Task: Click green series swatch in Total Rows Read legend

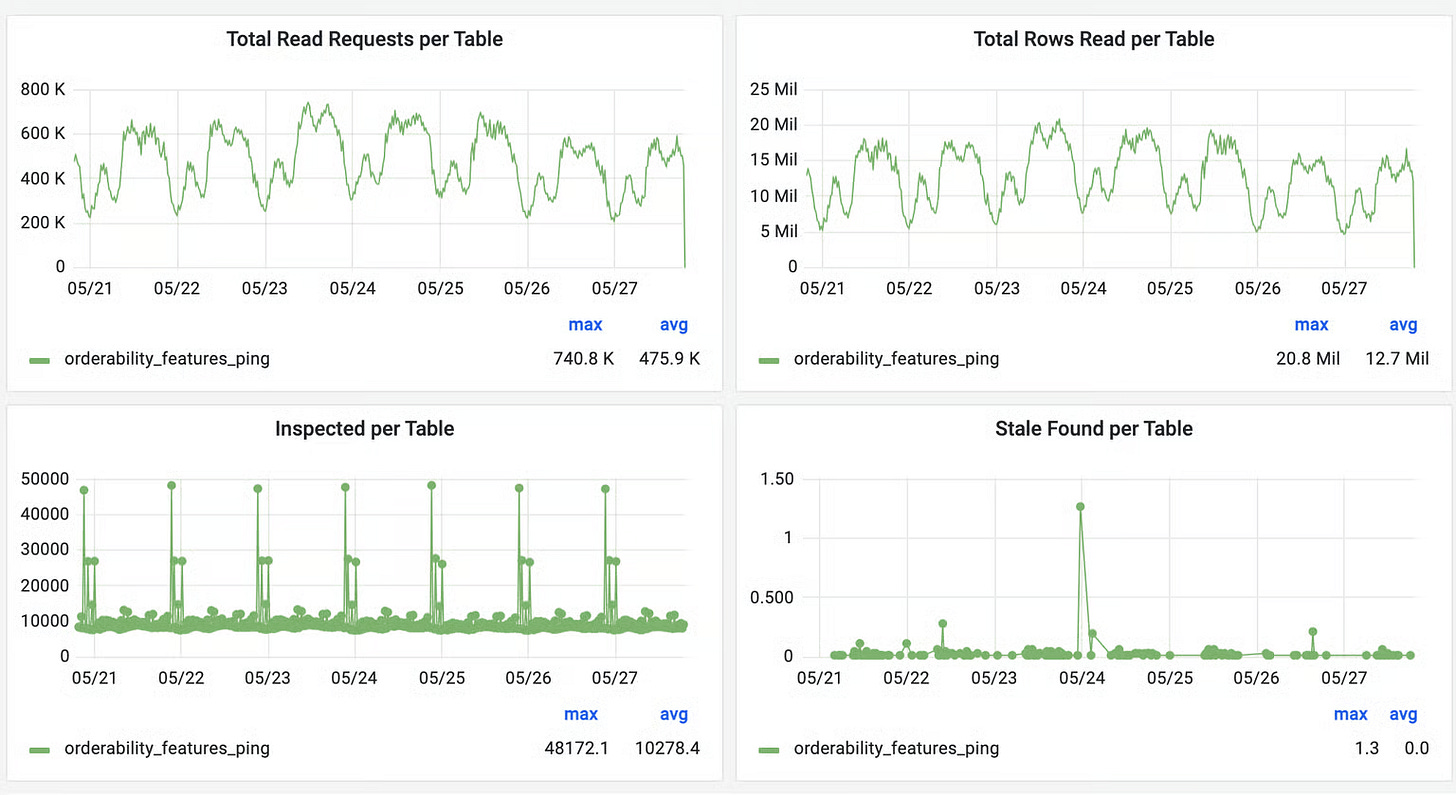Action: pyautogui.click(x=769, y=360)
